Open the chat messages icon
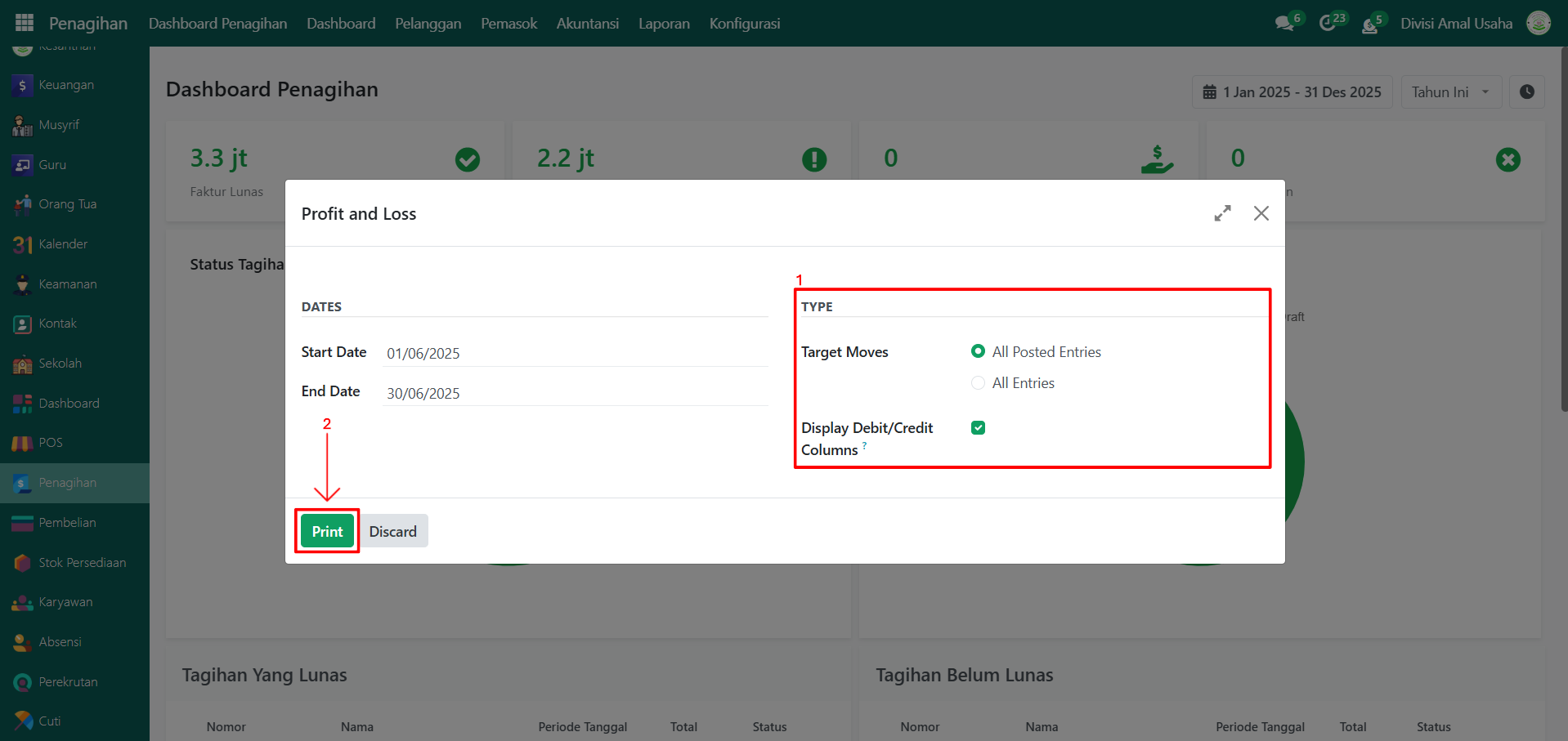The image size is (1568, 741). point(1284,24)
